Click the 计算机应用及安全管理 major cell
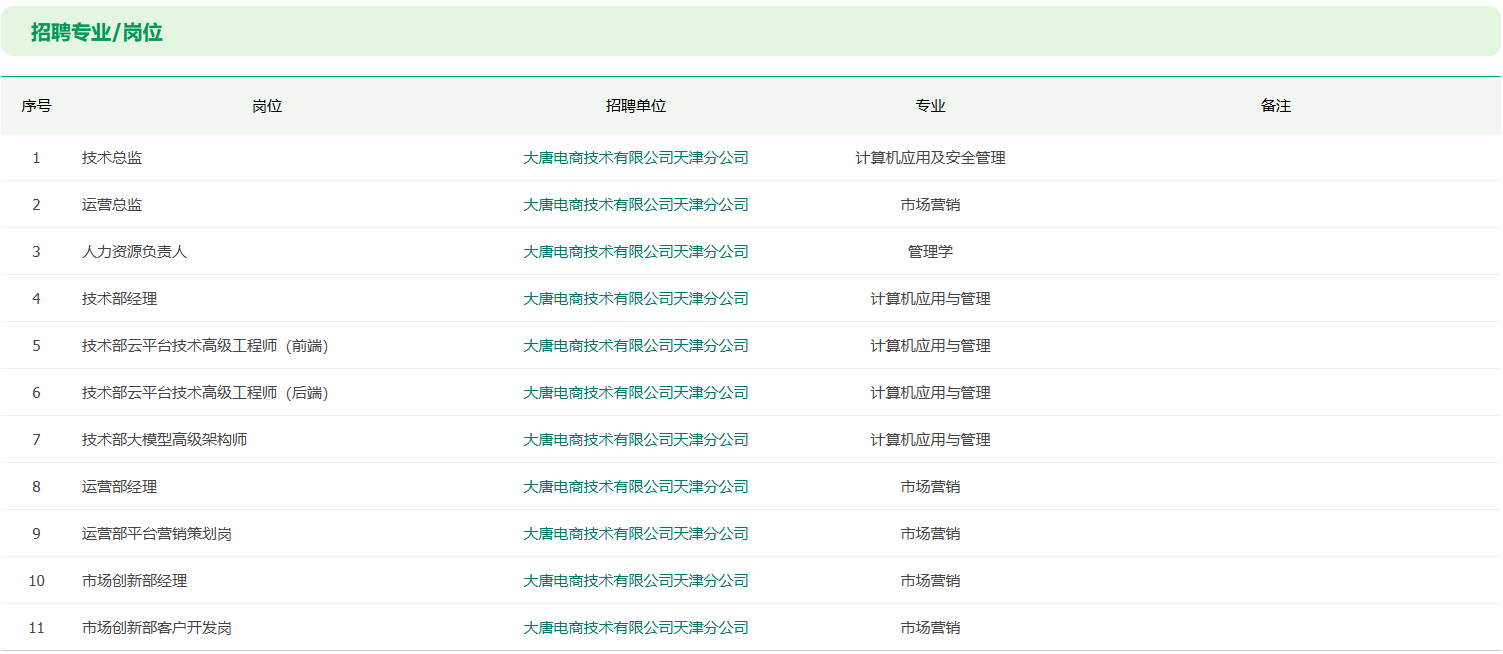1503x654 pixels. [931, 158]
